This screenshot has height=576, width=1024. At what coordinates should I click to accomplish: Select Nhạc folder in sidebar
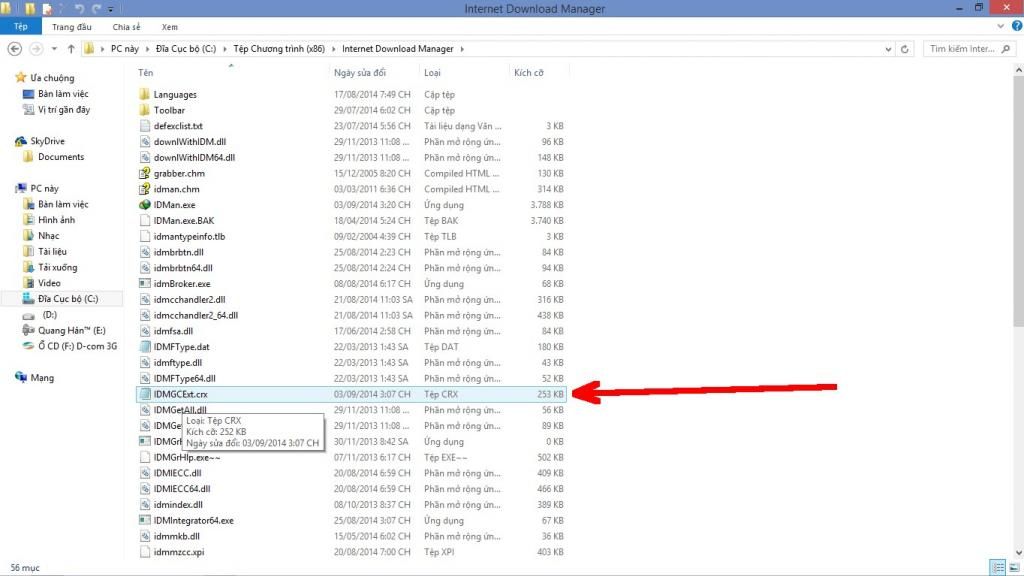click(x=41, y=236)
